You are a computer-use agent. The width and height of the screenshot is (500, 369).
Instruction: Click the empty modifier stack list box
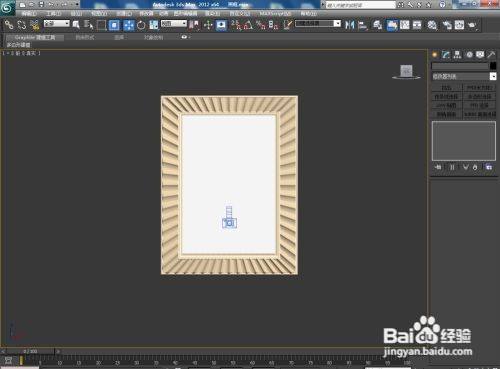click(x=464, y=141)
